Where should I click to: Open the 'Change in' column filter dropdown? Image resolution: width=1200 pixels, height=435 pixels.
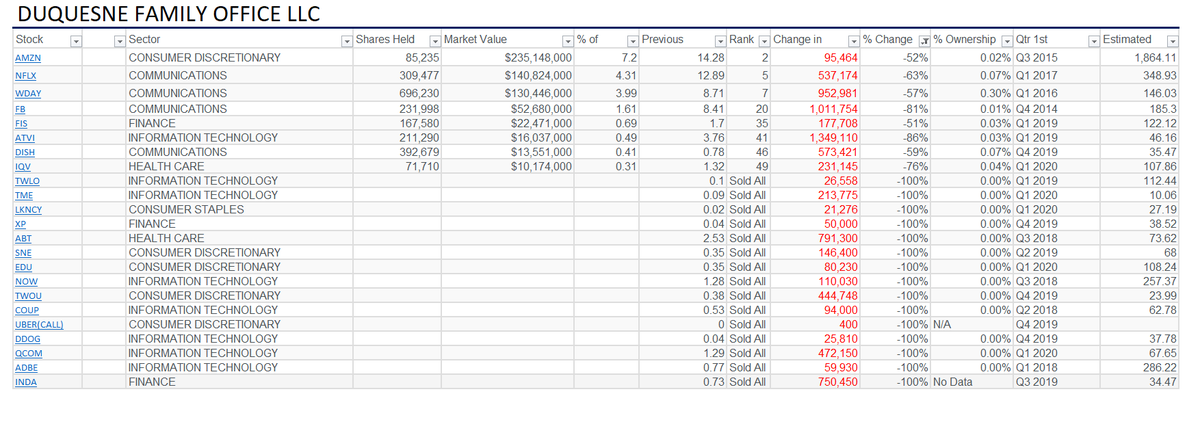(853, 40)
